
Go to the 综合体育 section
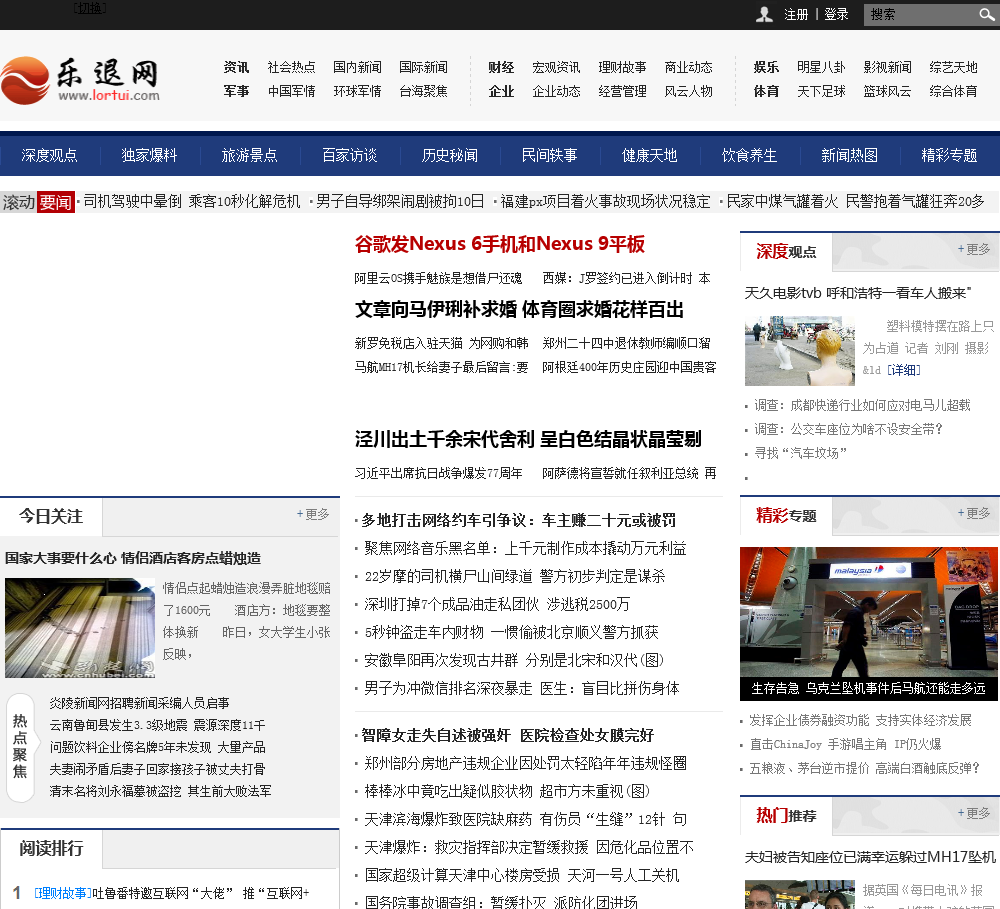953,91
